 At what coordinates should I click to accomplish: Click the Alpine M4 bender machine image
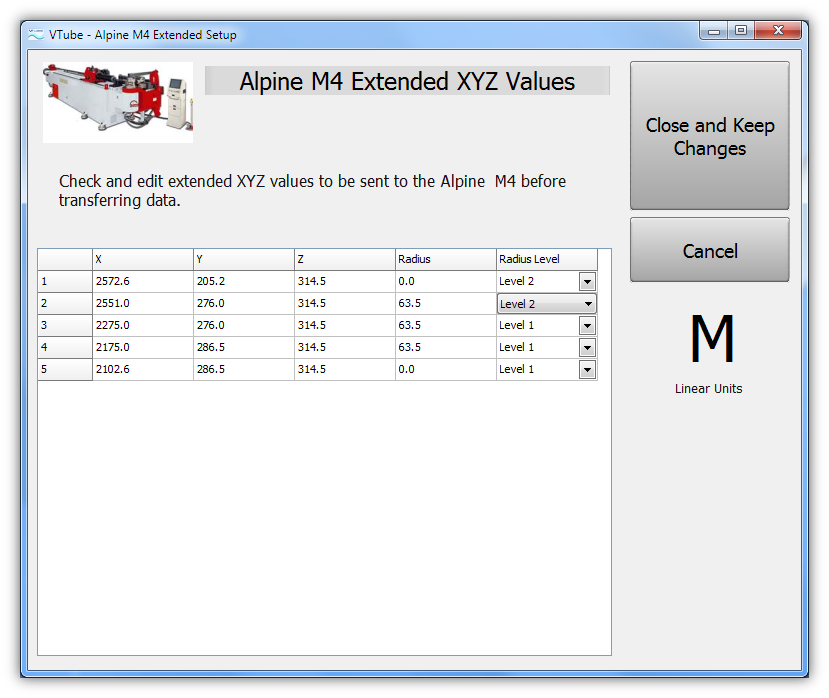click(118, 102)
